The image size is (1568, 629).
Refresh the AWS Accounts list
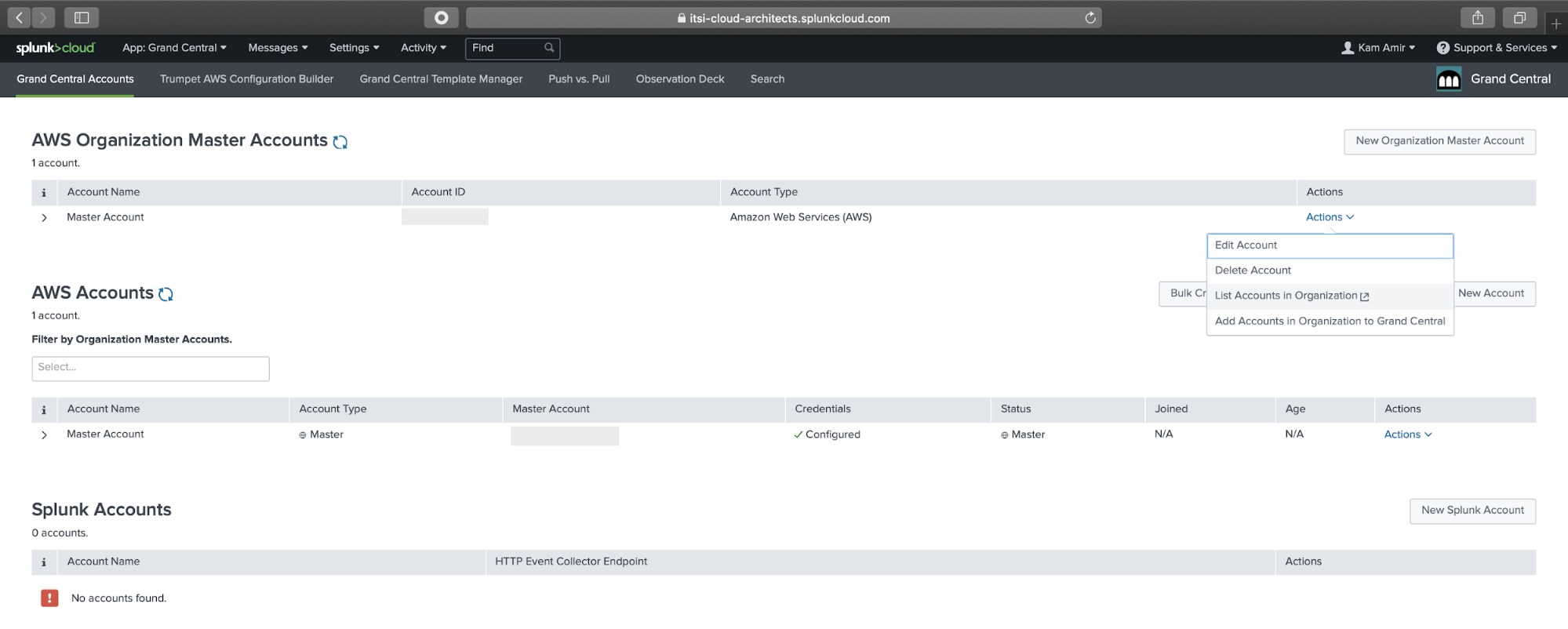[x=166, y=294]
